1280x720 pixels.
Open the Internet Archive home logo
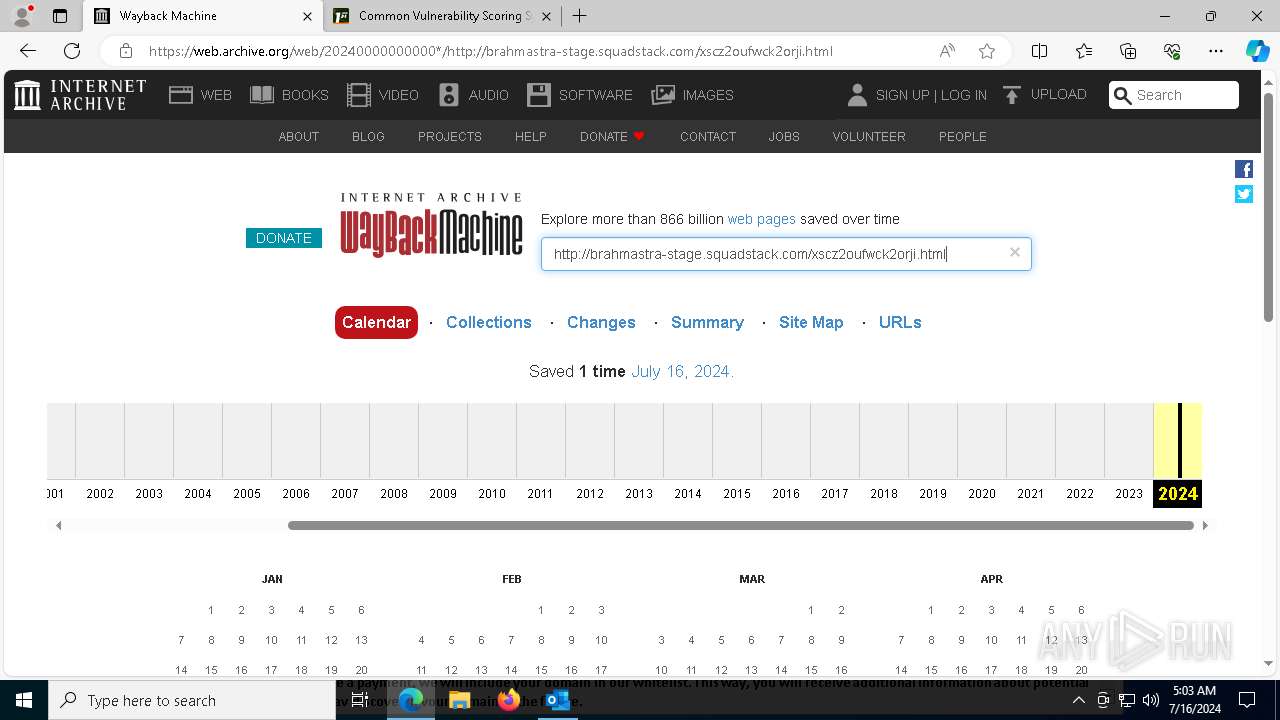point(80,95)
